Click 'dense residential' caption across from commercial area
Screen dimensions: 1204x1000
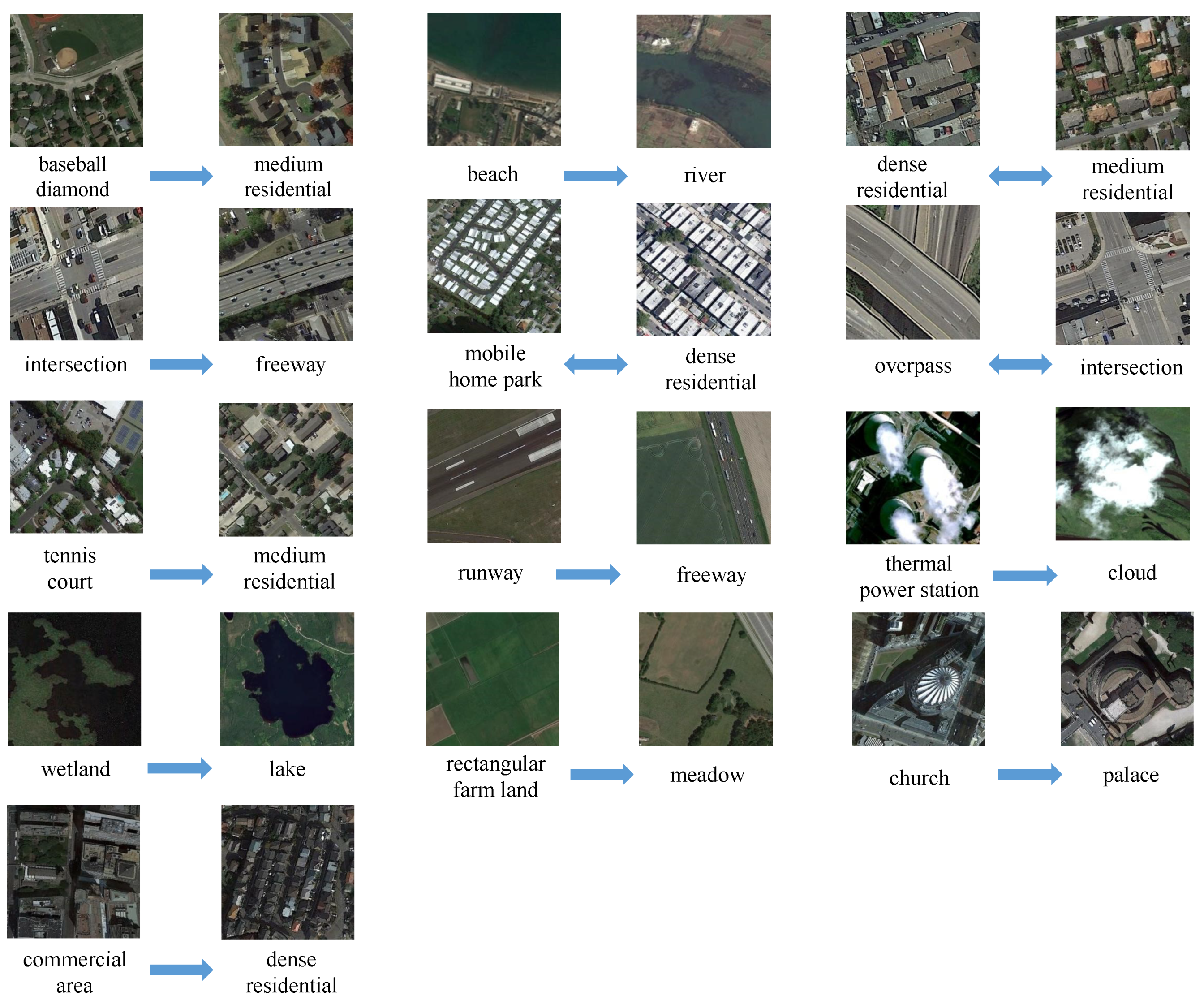(x=291, y=972)
